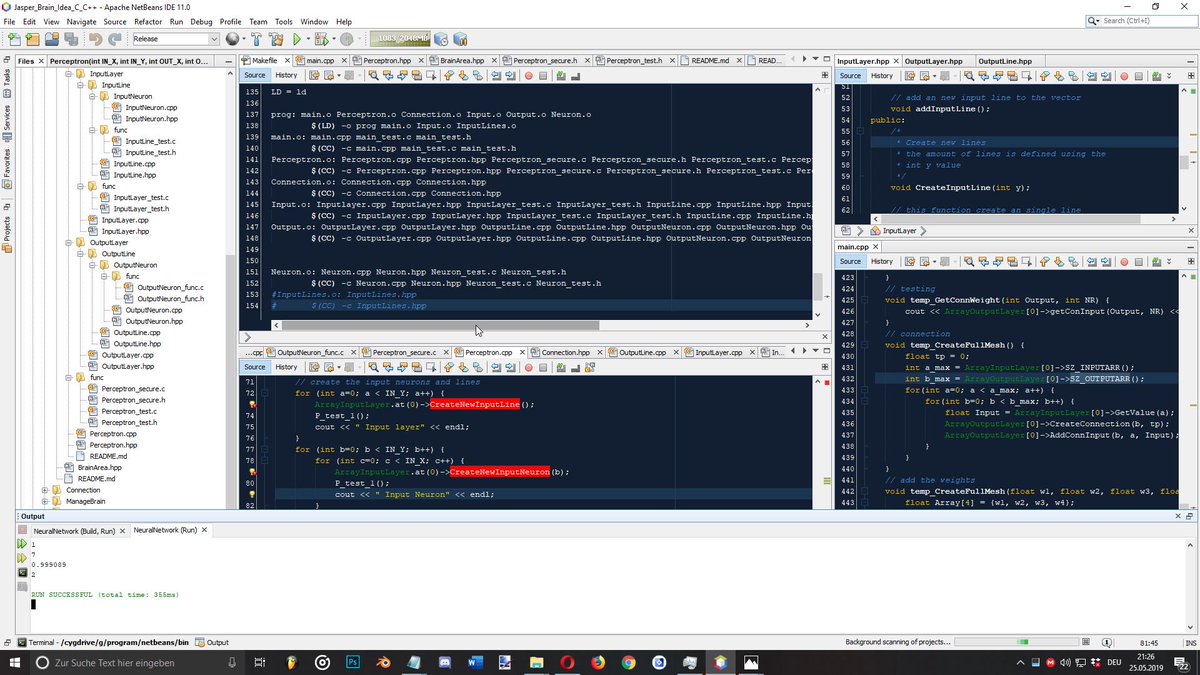Screen dimensions: 1200x675
Task: Click the Undo toolbar icon
Action: 95,39
